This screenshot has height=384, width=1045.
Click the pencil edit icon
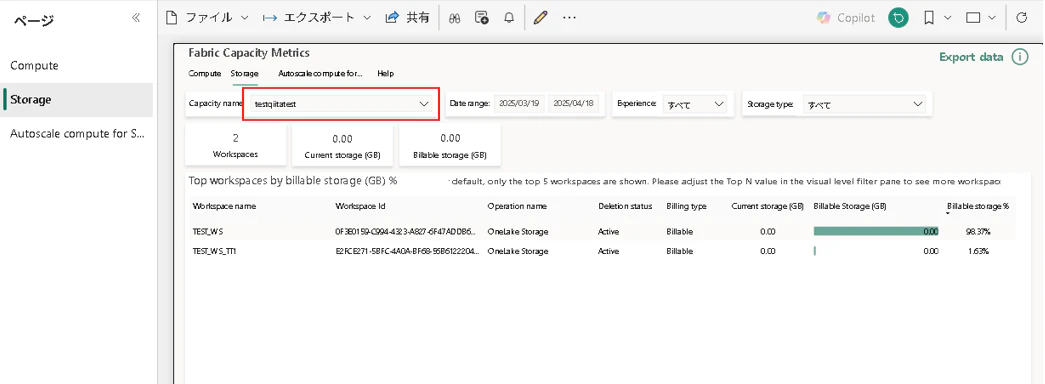click(x=540, y=18)
